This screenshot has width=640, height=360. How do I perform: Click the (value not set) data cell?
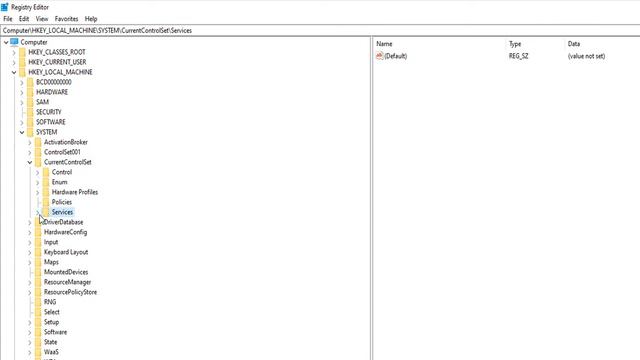[x=586, y=56]
